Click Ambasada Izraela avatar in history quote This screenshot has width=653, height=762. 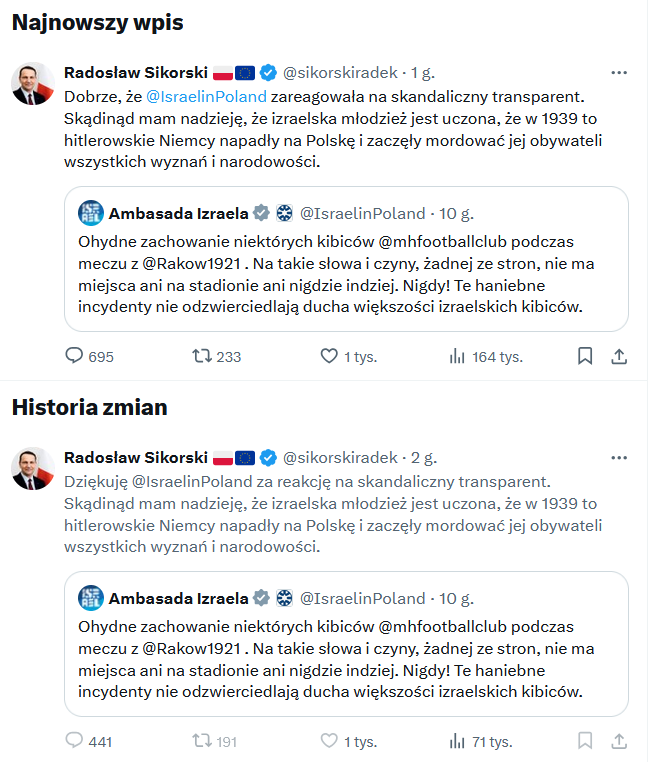click(91, 598)
